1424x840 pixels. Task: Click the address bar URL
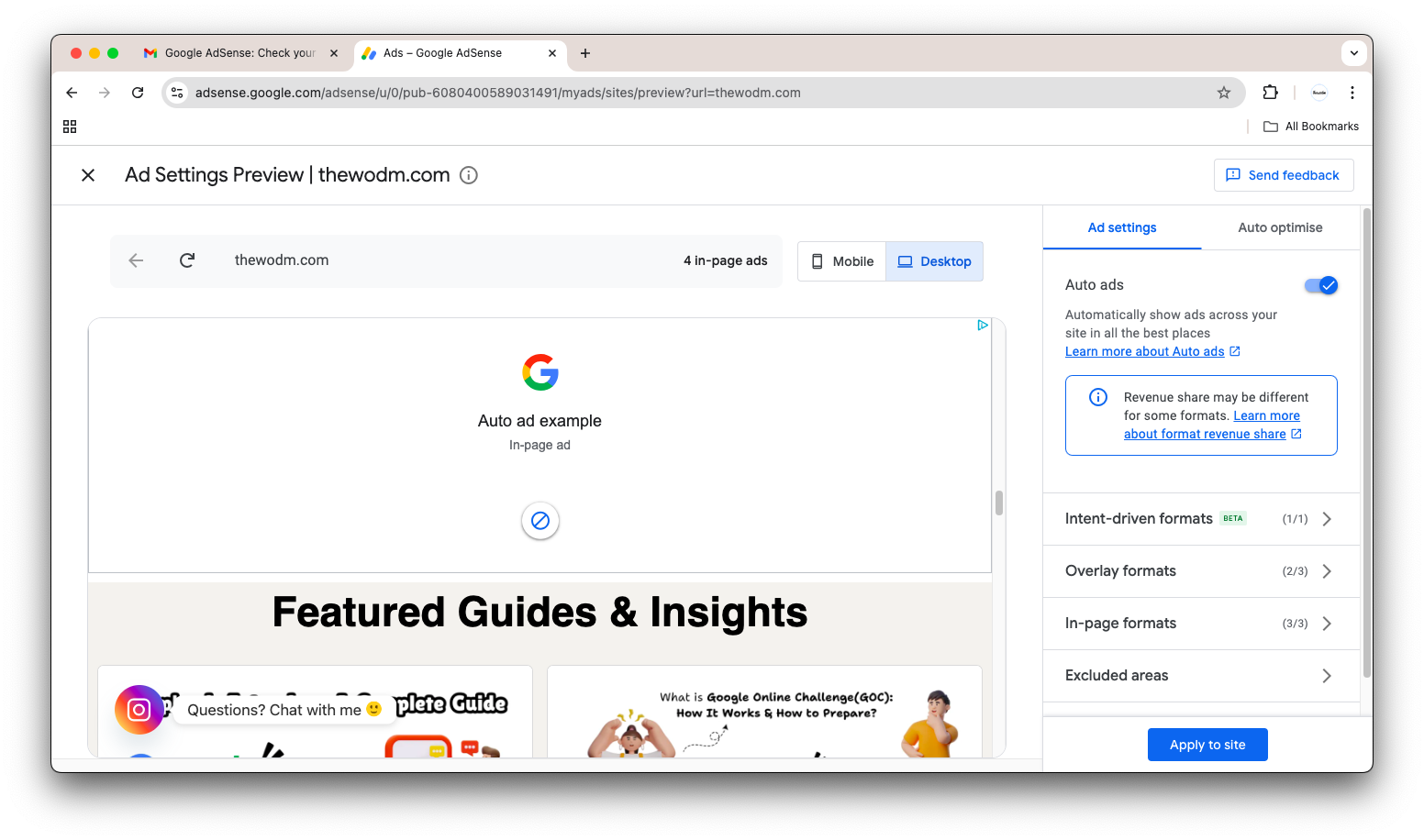point(498,93)
